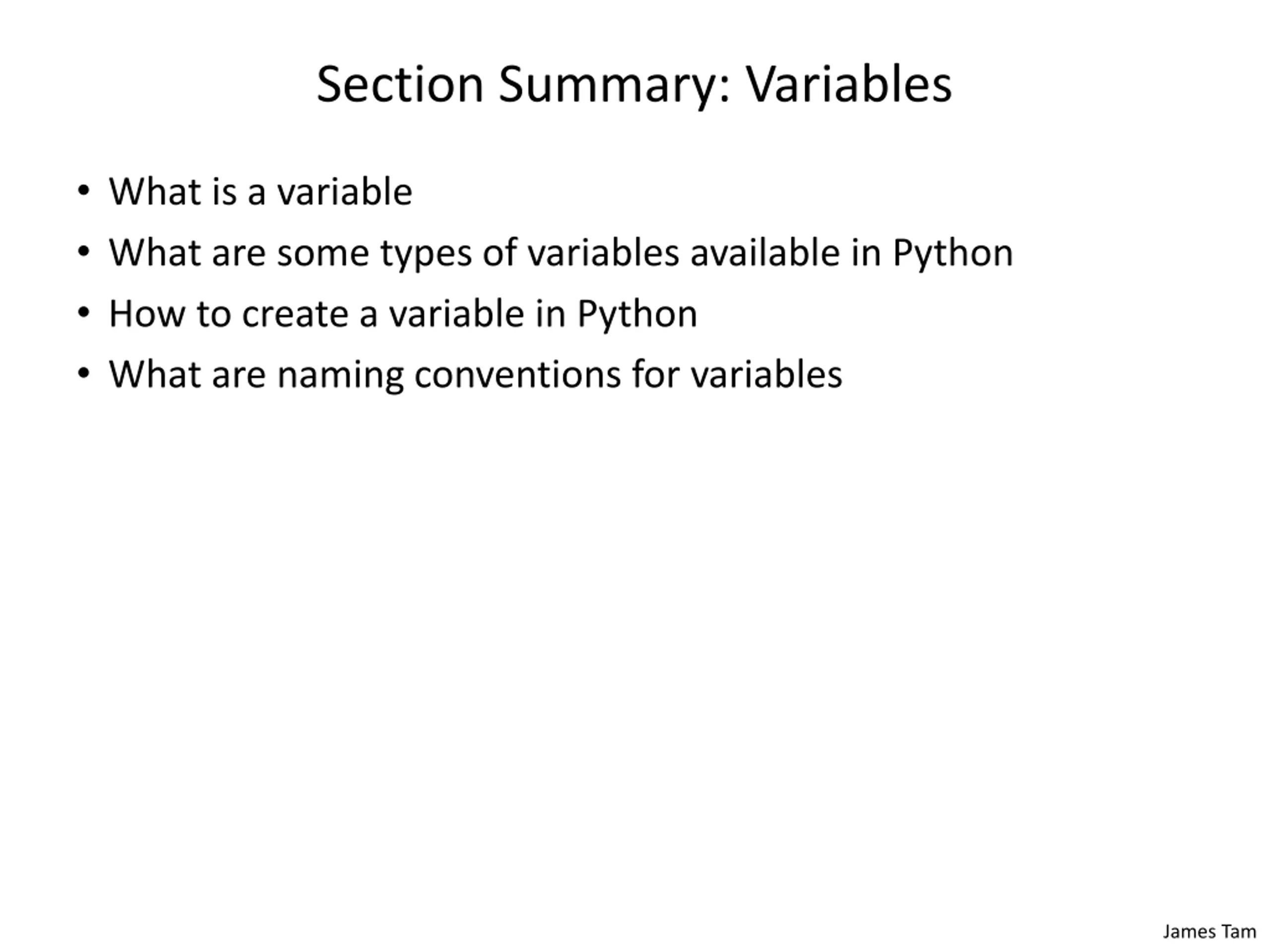The height and width of the screenshot is (952, 1270).
Task: Click the naming conventions for variables bullet
Action: (x=475, y=375)
